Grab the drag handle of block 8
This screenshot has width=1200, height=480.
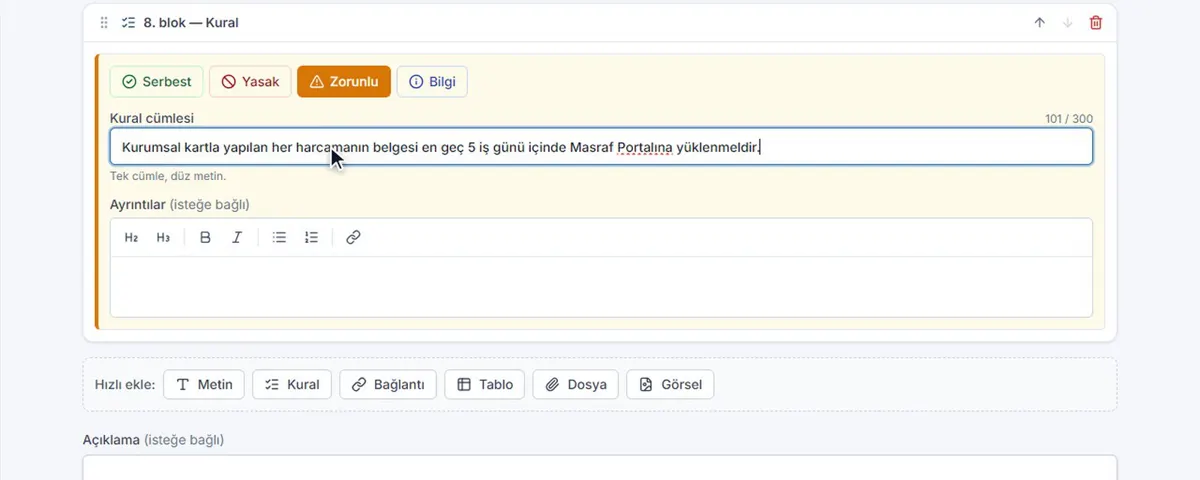pyautogui.click(x=104, y=22)
